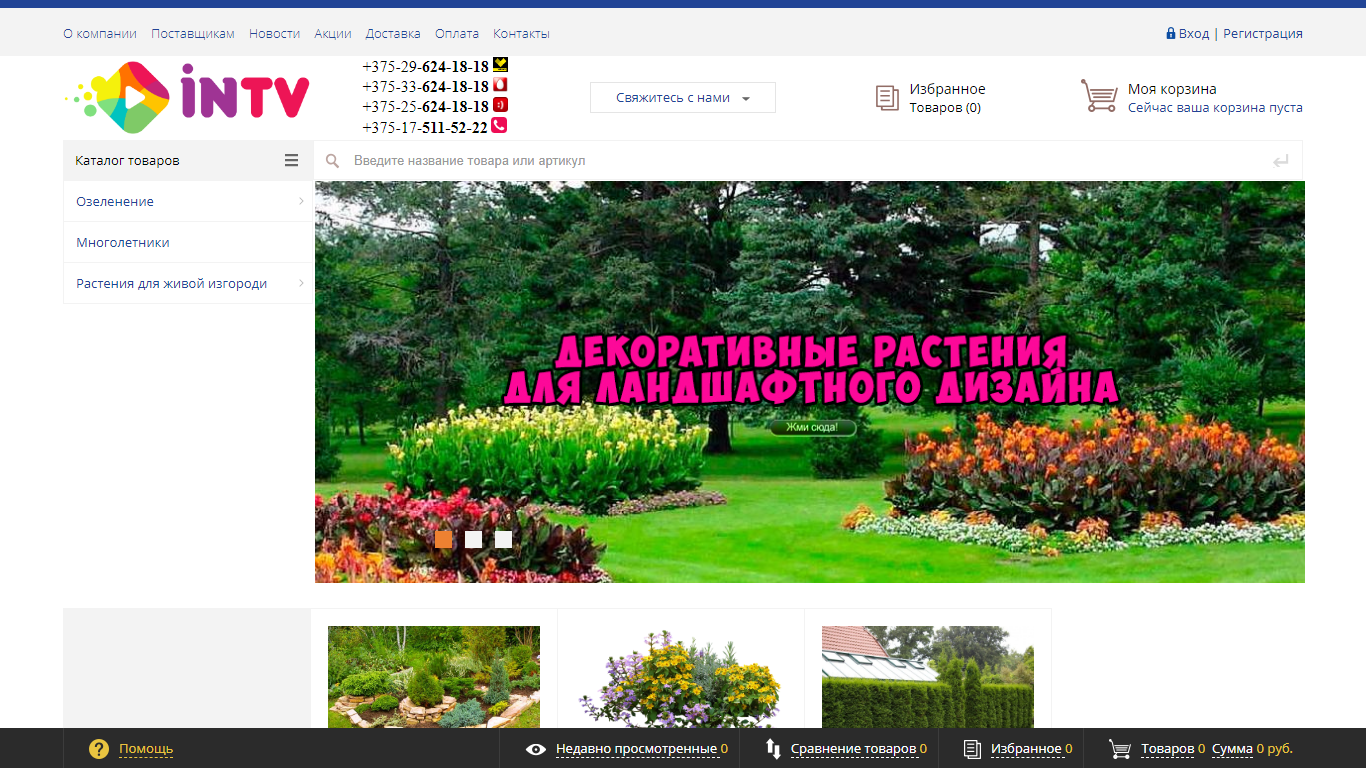Click the eye icon for recently viewed
The height and width of the screenshot is (768, 1366).
[x=536, y=749]
